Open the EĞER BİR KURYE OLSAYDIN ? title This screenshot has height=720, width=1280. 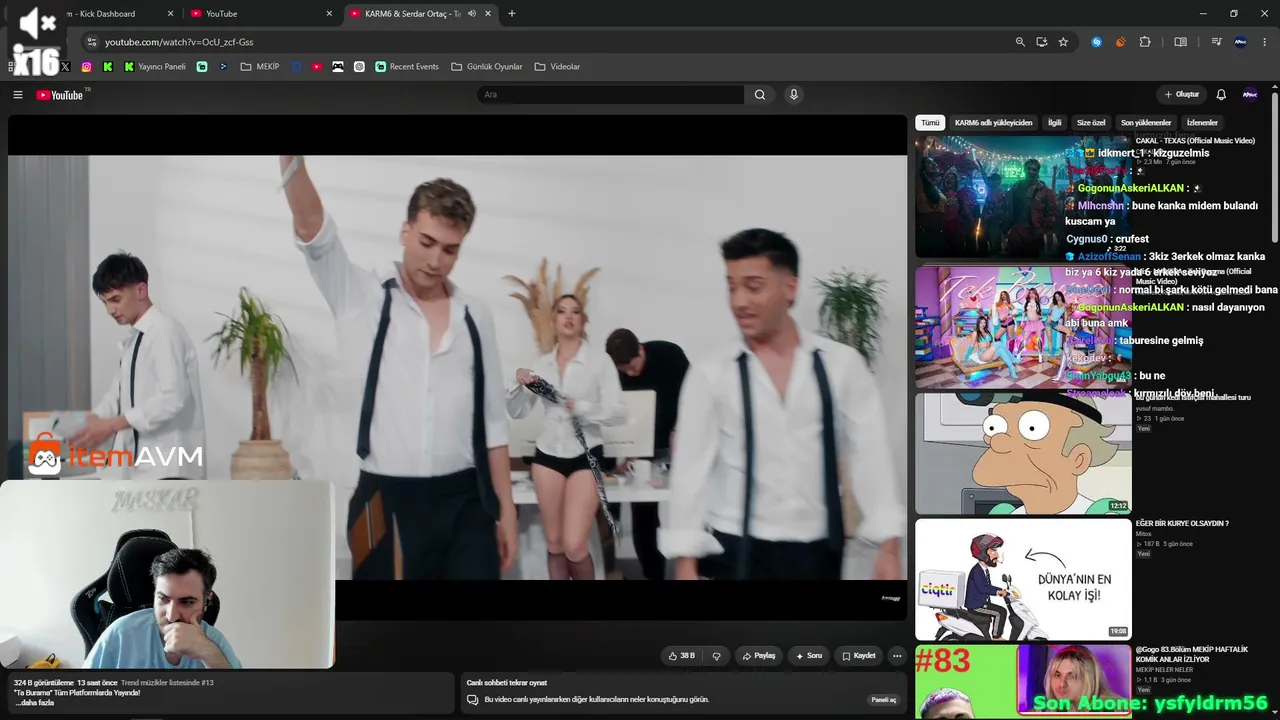click(1182, 524)
